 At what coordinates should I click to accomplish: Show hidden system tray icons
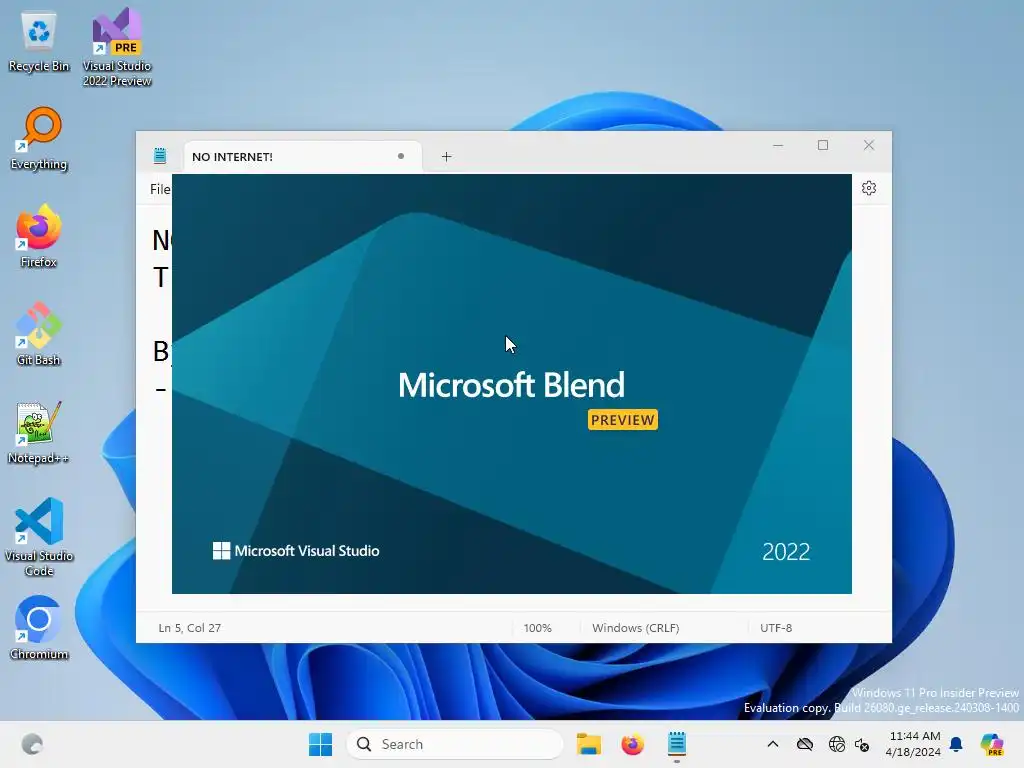coord(773,744)
